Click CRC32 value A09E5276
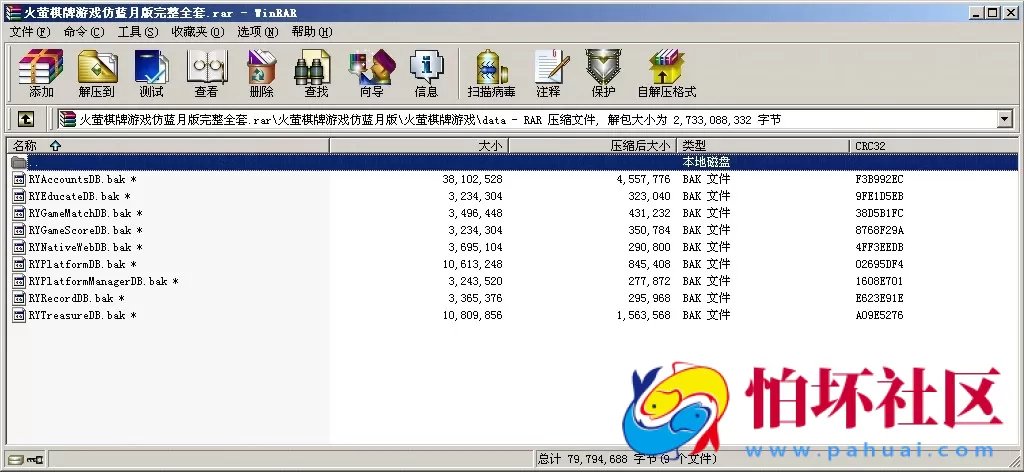The image size is (1024, 472). (x=879, y=315)
